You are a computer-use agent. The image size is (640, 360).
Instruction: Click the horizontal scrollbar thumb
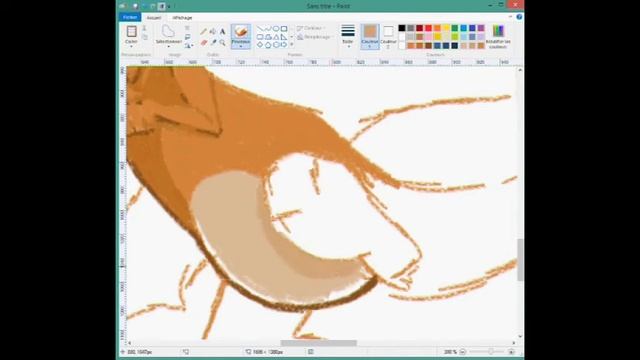click(318, 343)
